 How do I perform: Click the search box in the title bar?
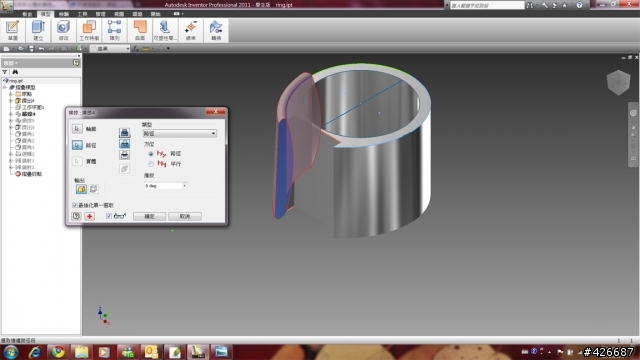pos(487,5)
